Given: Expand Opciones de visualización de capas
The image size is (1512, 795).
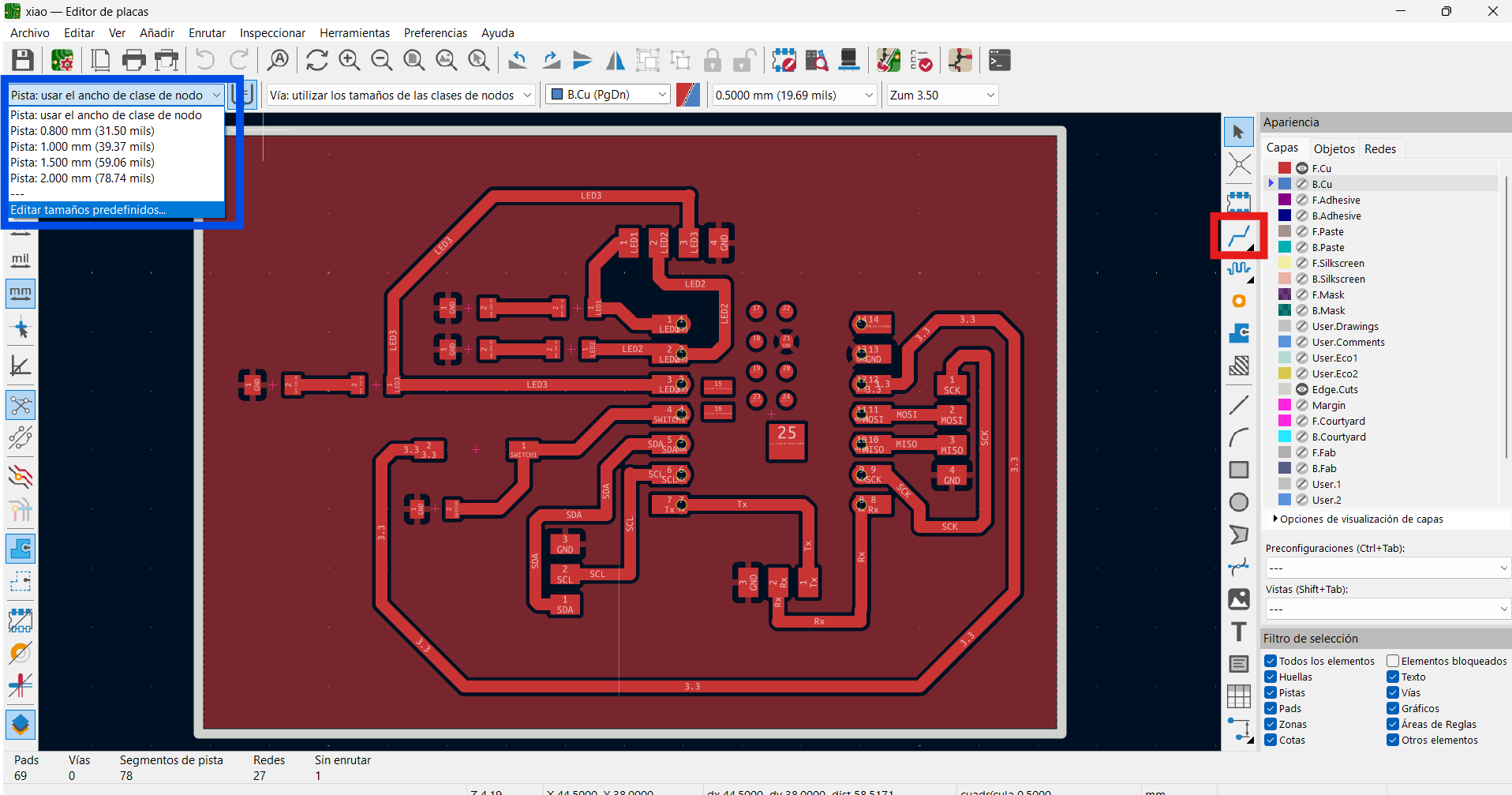Looking at the screenshot, I should click(1357, 519).
